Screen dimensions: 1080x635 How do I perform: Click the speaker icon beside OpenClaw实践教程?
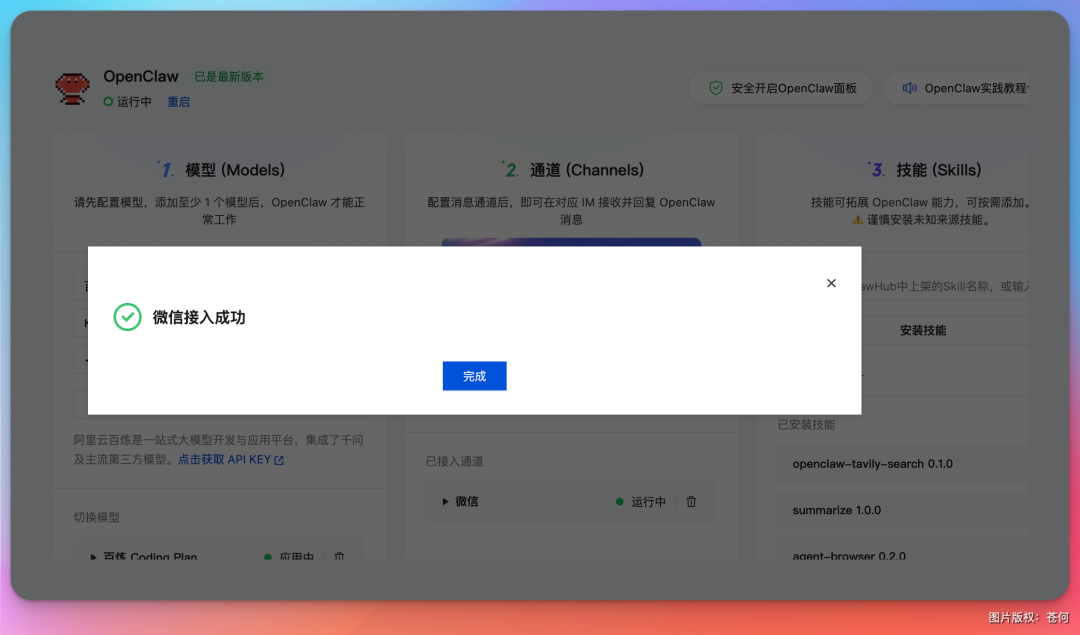(x=910, y=88)
